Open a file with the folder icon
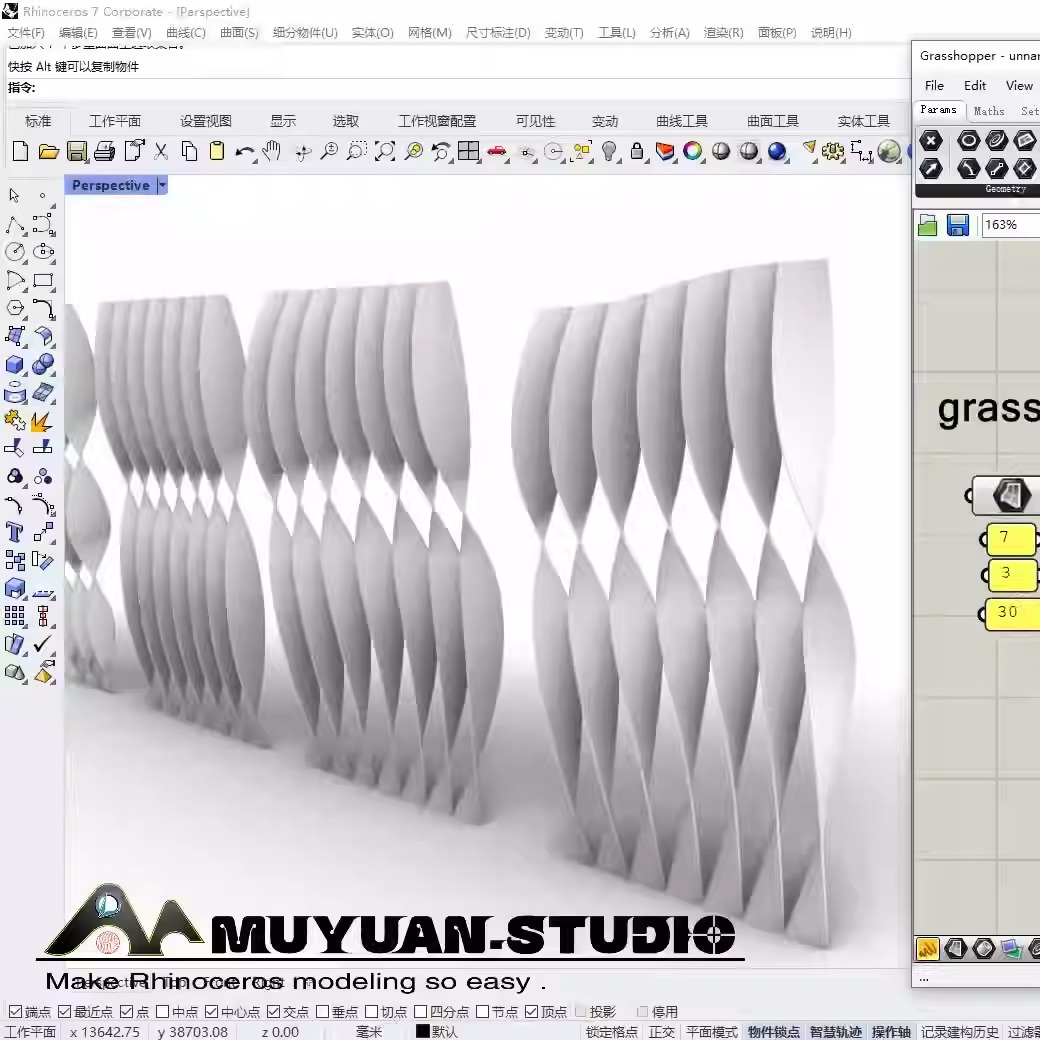 click(48, 151)
